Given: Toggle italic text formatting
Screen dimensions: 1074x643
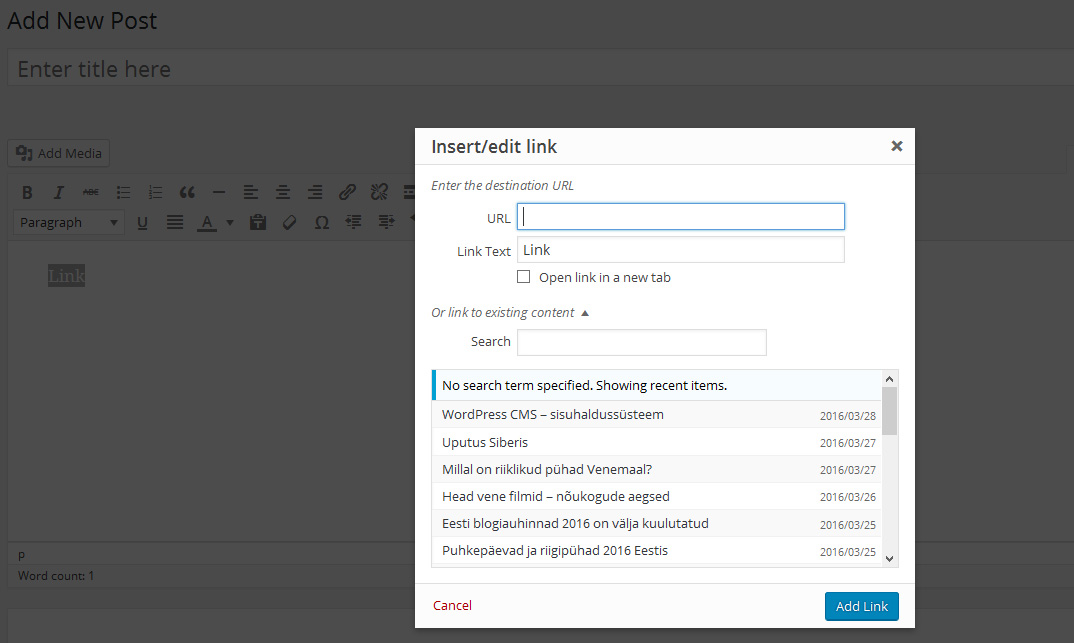Looking at the screenshot, I should [59, 193].
